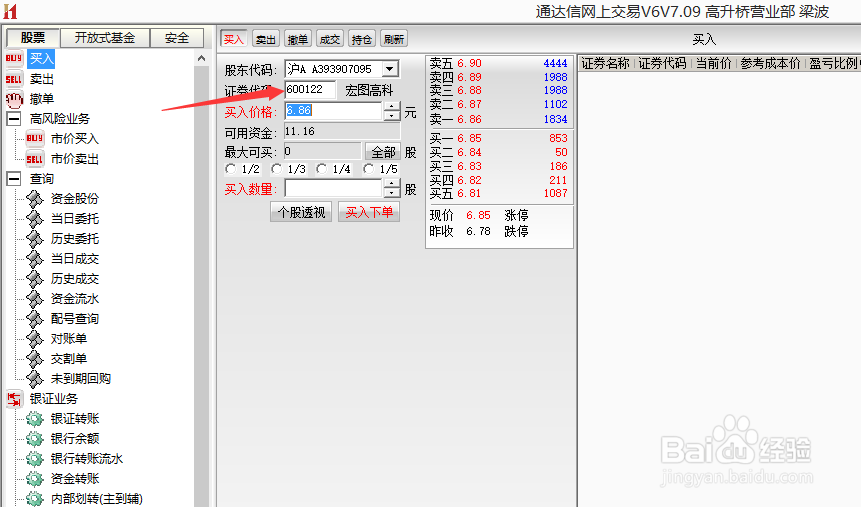Click the 个股透视 button
This screenshot has height=507, width=861.
pyautogui.click(x=301, y=212)
